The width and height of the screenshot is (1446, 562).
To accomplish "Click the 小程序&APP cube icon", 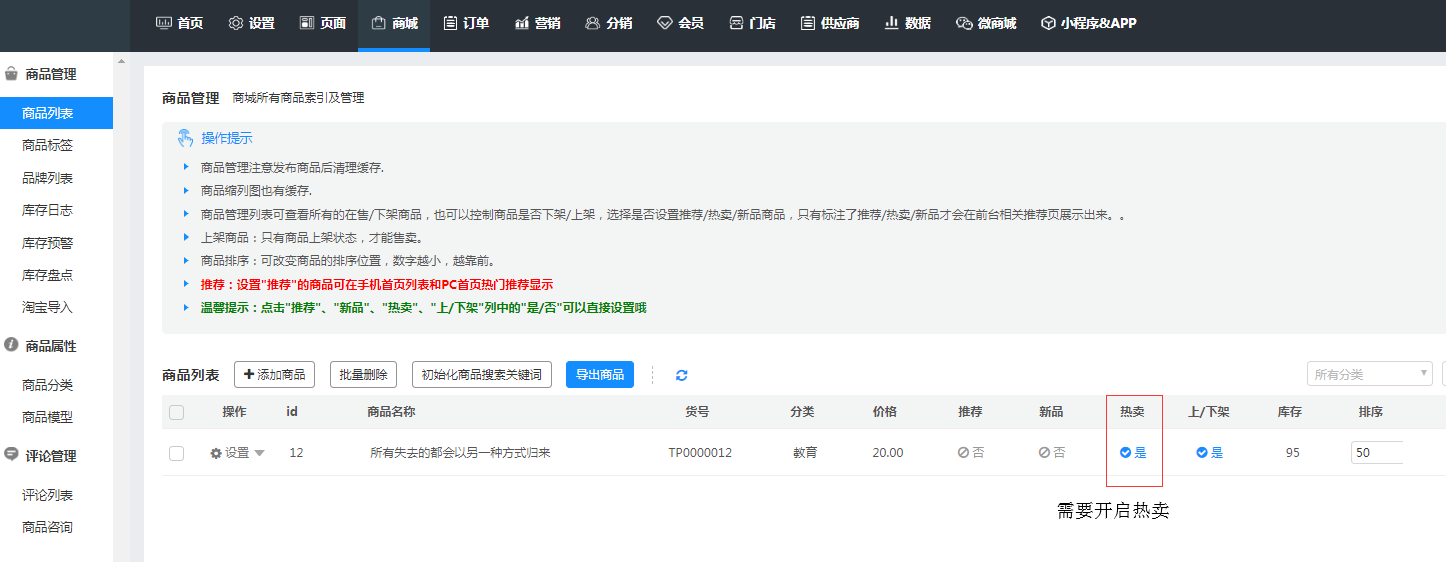I will click(x=1048, y=23).
